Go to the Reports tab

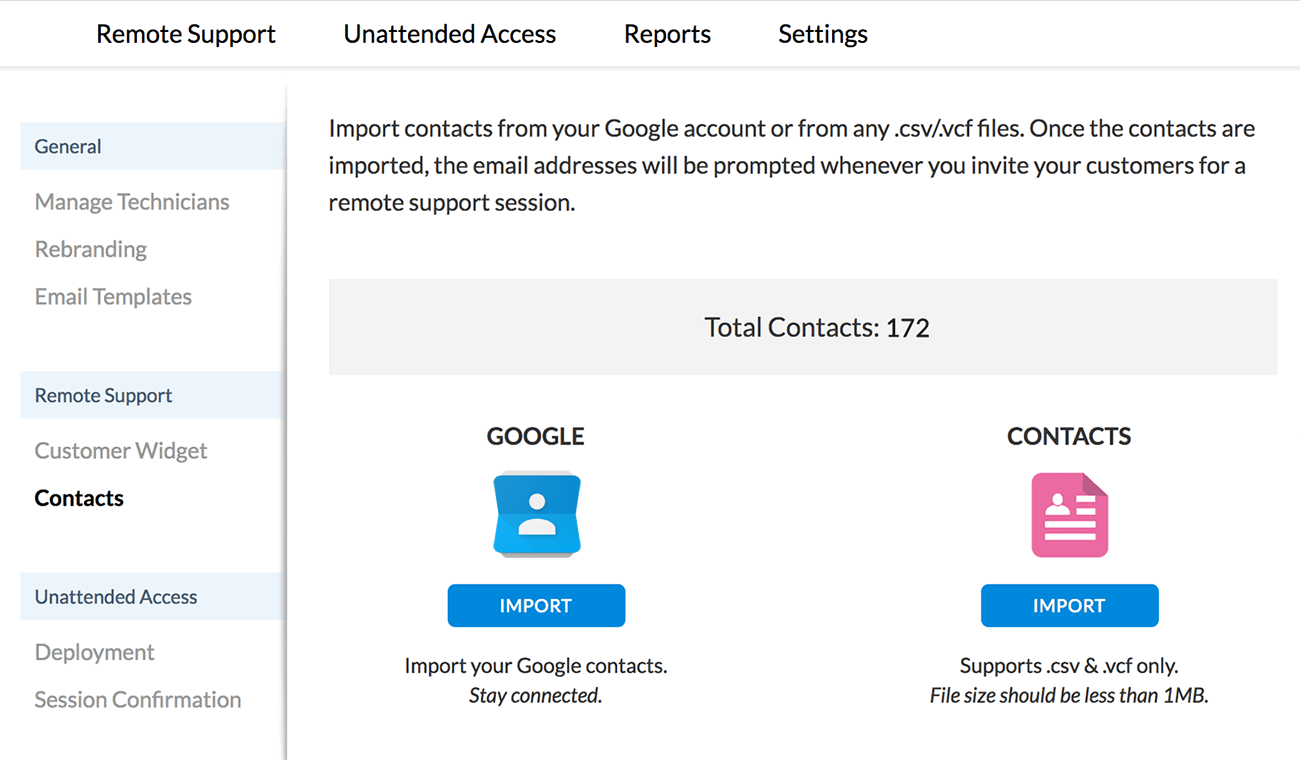667,34
